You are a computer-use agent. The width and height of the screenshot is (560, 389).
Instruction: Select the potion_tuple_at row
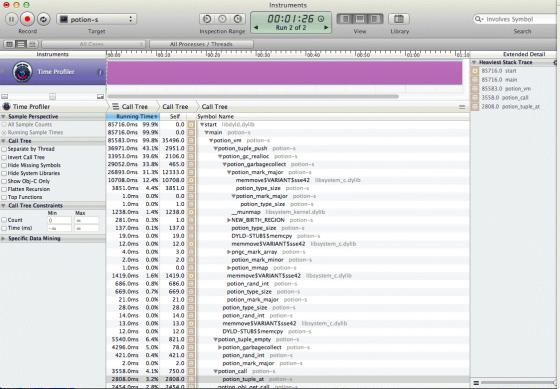[x=288, y=379]
